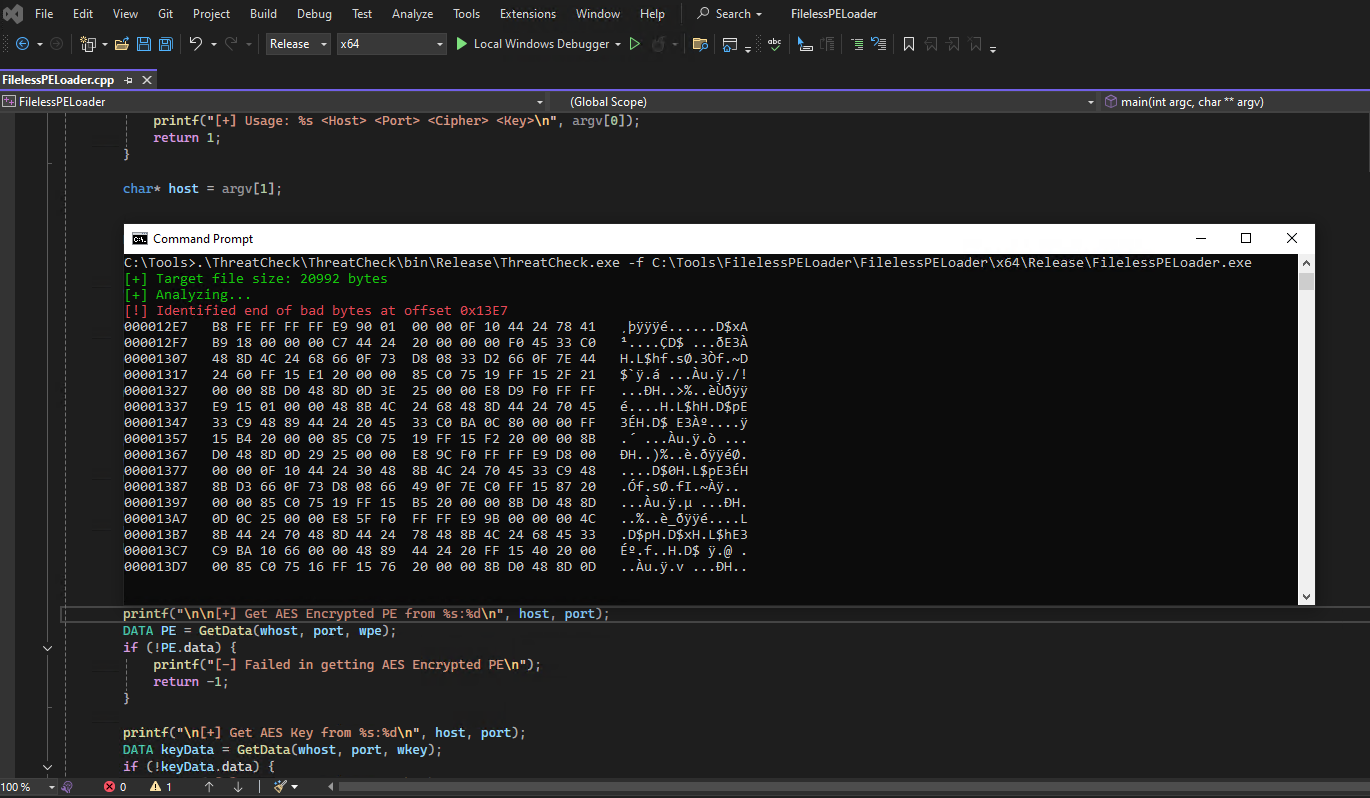Viewport: 1370px width, 798px height.
Task: Open the Extensions menu
Action: pyautogui.click(x=528, y=14)
